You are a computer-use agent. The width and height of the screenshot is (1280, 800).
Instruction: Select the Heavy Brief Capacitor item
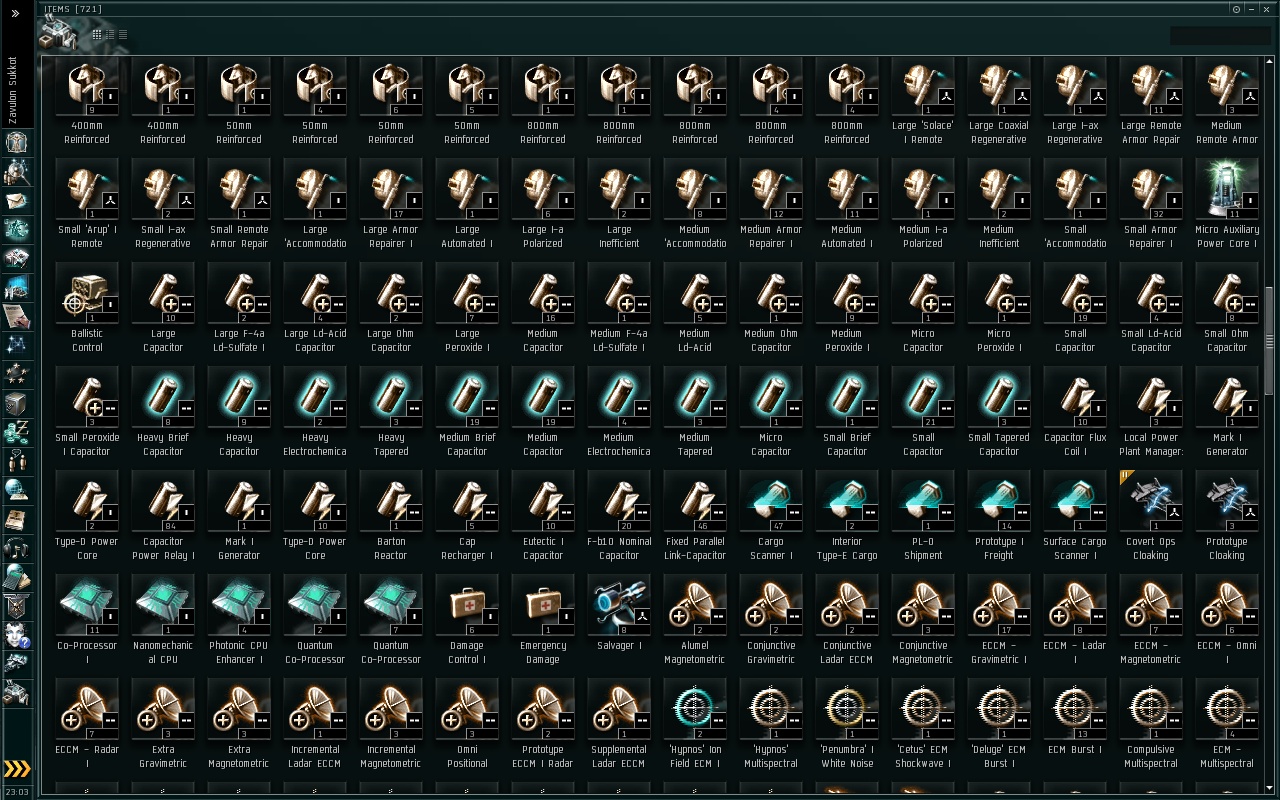click(x=163, y=413)
